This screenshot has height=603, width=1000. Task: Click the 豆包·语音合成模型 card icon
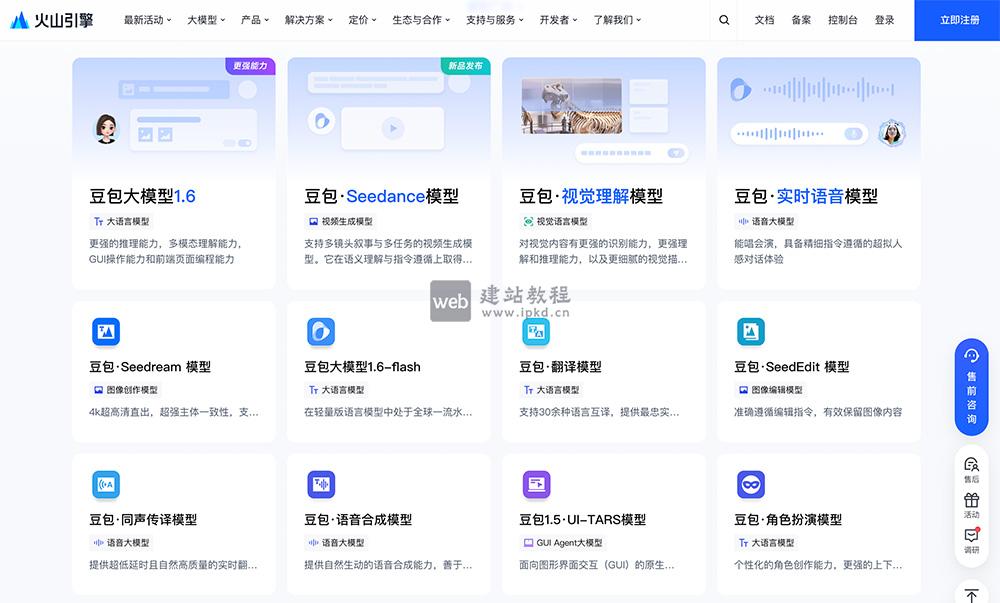coord(320,485)
